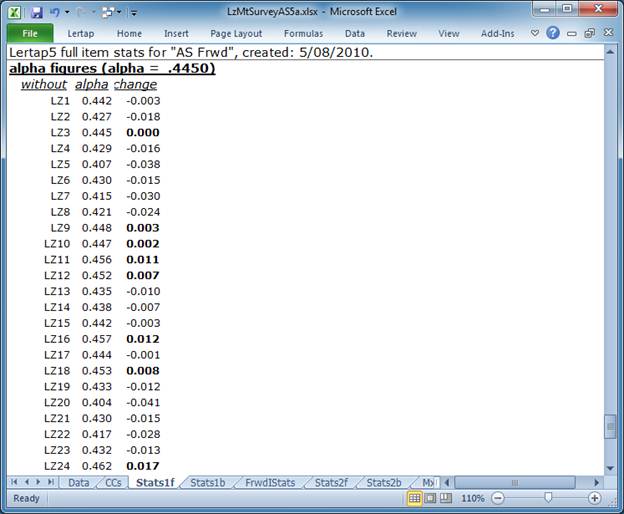Switch to Page Layout view in status bar
Image resolution: width=624 pixels, height=514 pixels.
pyautogui.click(x=431, y=498)
